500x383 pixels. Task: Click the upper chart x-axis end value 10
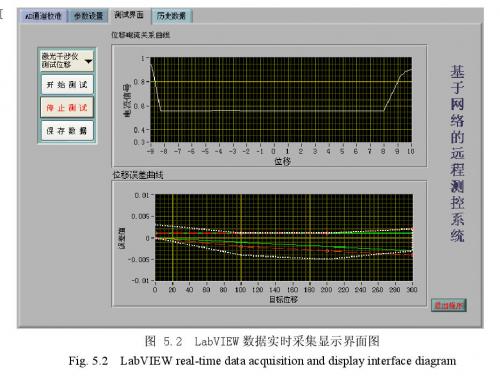pyautogui.click(x=410, y=151)
